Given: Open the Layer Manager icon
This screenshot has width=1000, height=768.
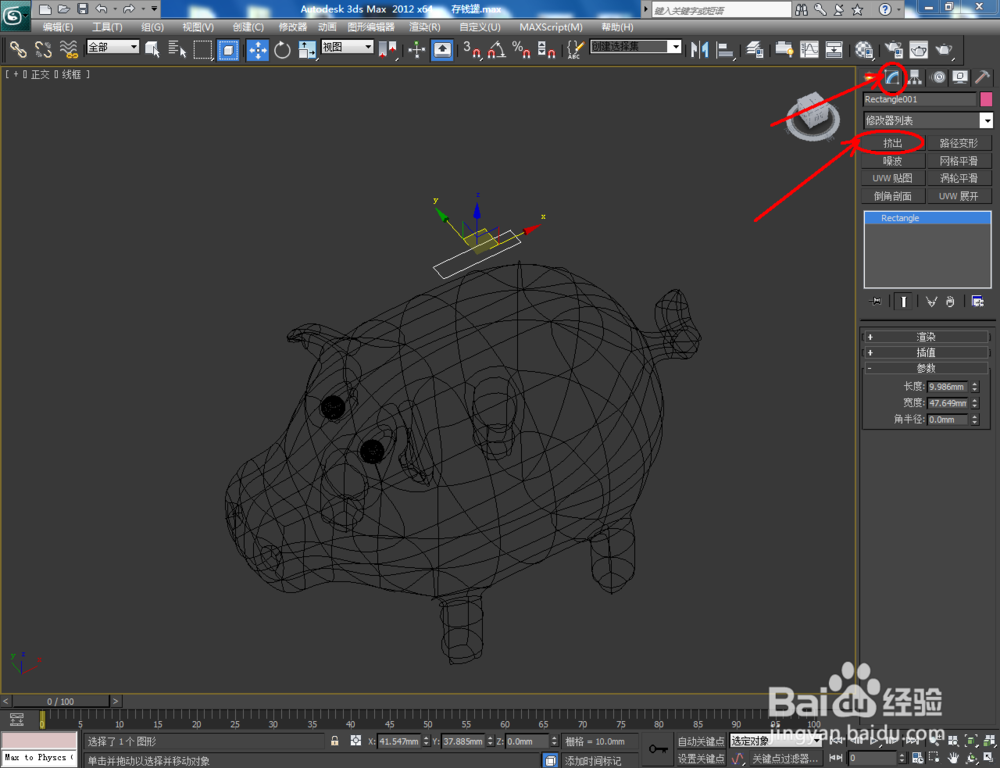Looking at the screenshot, I should [755, 49].
